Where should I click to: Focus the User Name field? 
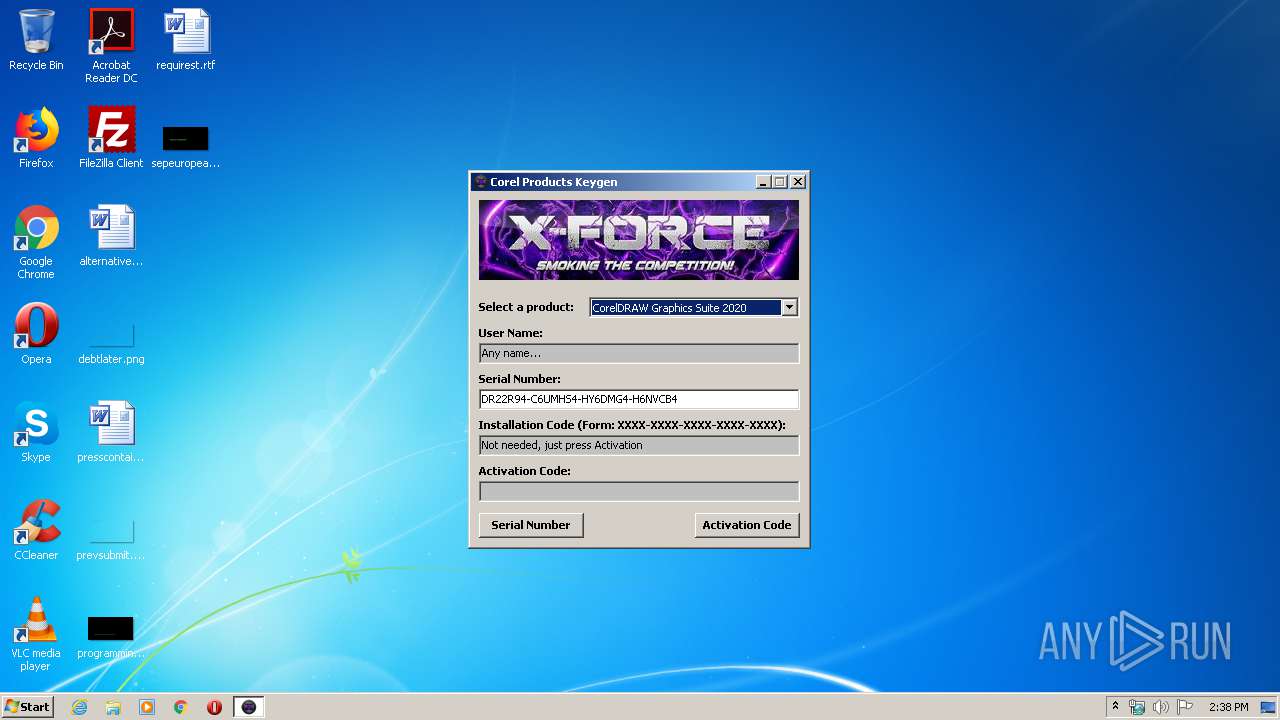click(639, 353)
